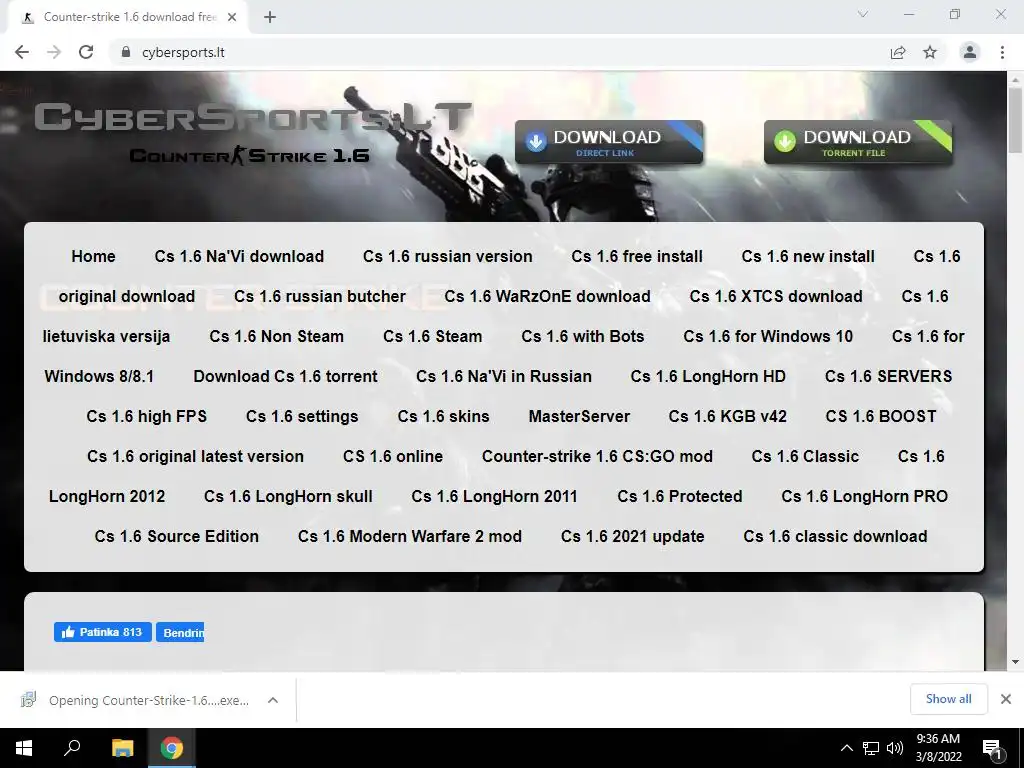
Task: Click the CyberSports.LT logo
Action: point(252,118)
